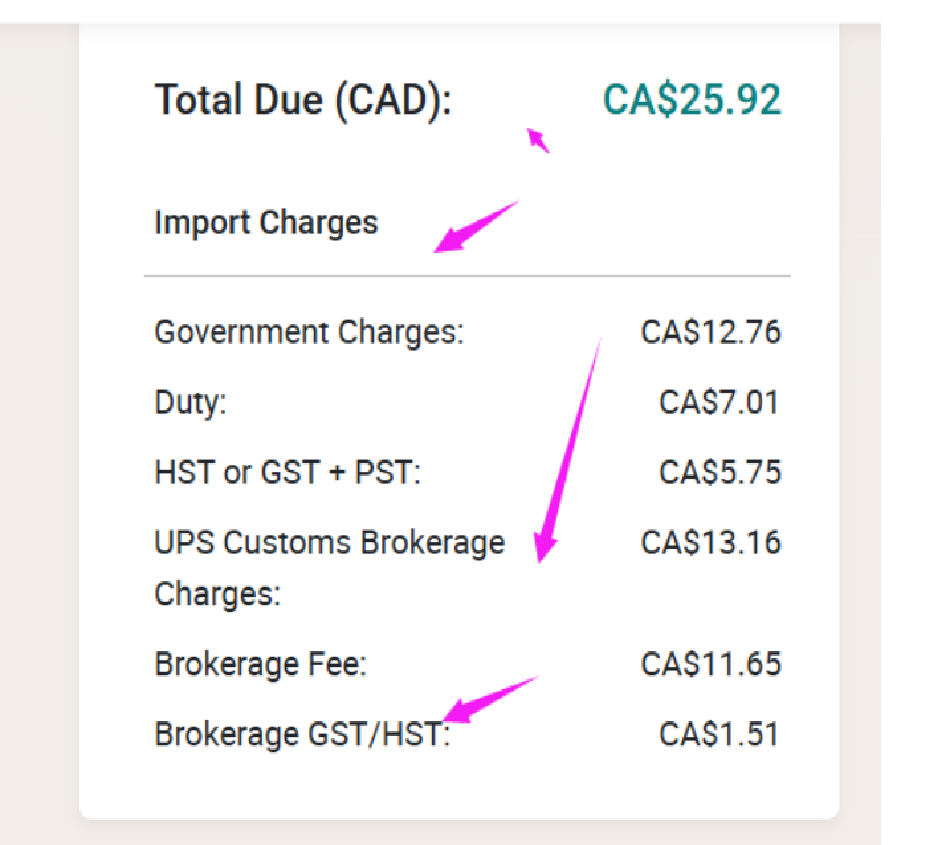Click the CA$12.76 government charges amount
Screen dimensions: 951x845
[x=711, y=332]
